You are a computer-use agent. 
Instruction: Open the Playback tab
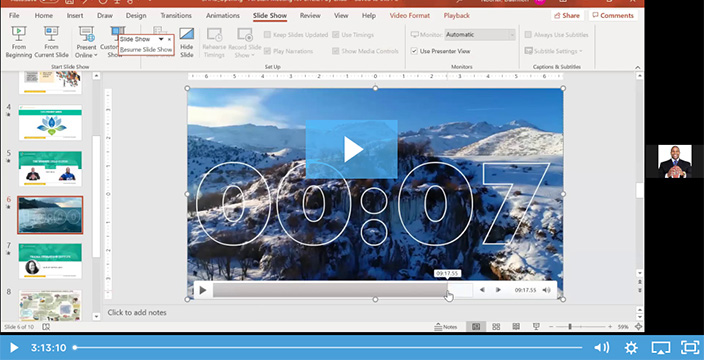[x=457, y=15]
